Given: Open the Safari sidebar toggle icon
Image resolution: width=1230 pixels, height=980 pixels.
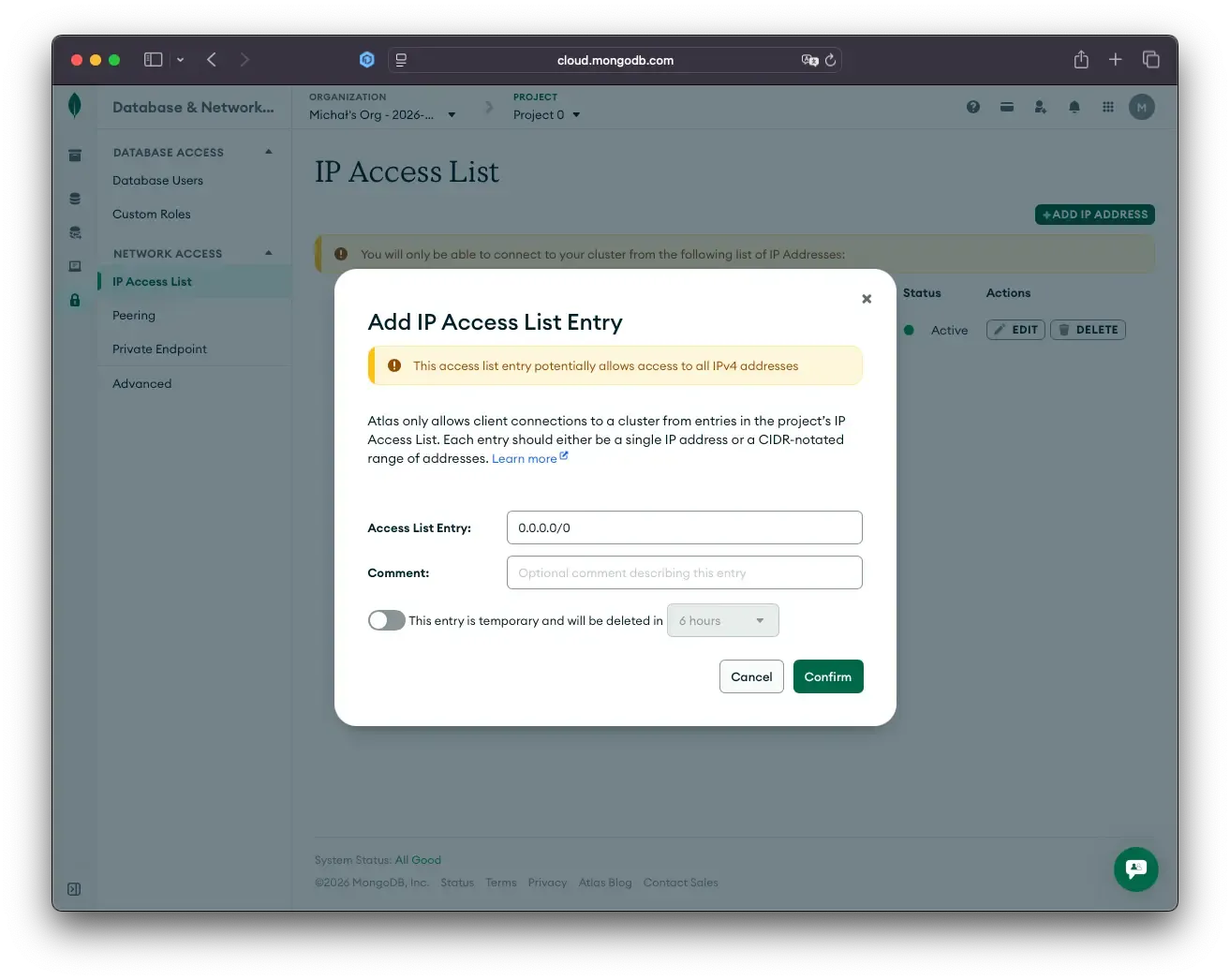Looking at the screenshot, I should point(153,60).
